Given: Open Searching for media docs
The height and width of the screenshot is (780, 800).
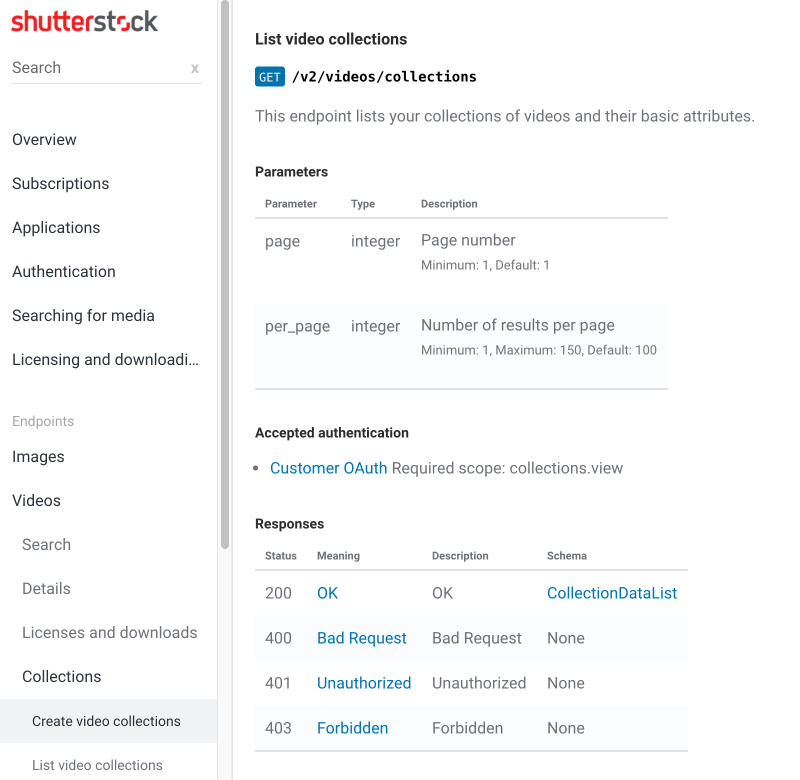Looking at the screenshot, I should click(83, 315).
